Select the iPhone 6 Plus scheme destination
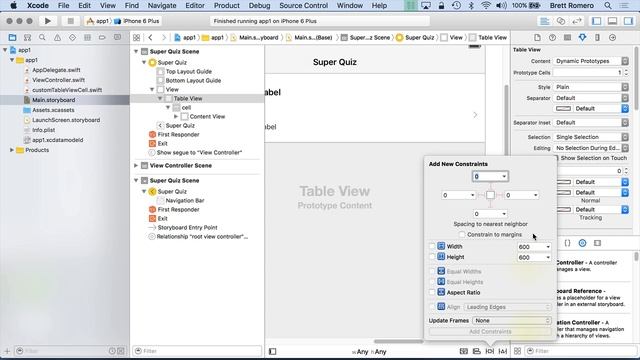Screen dimensions: 640x360 (137, 21)
